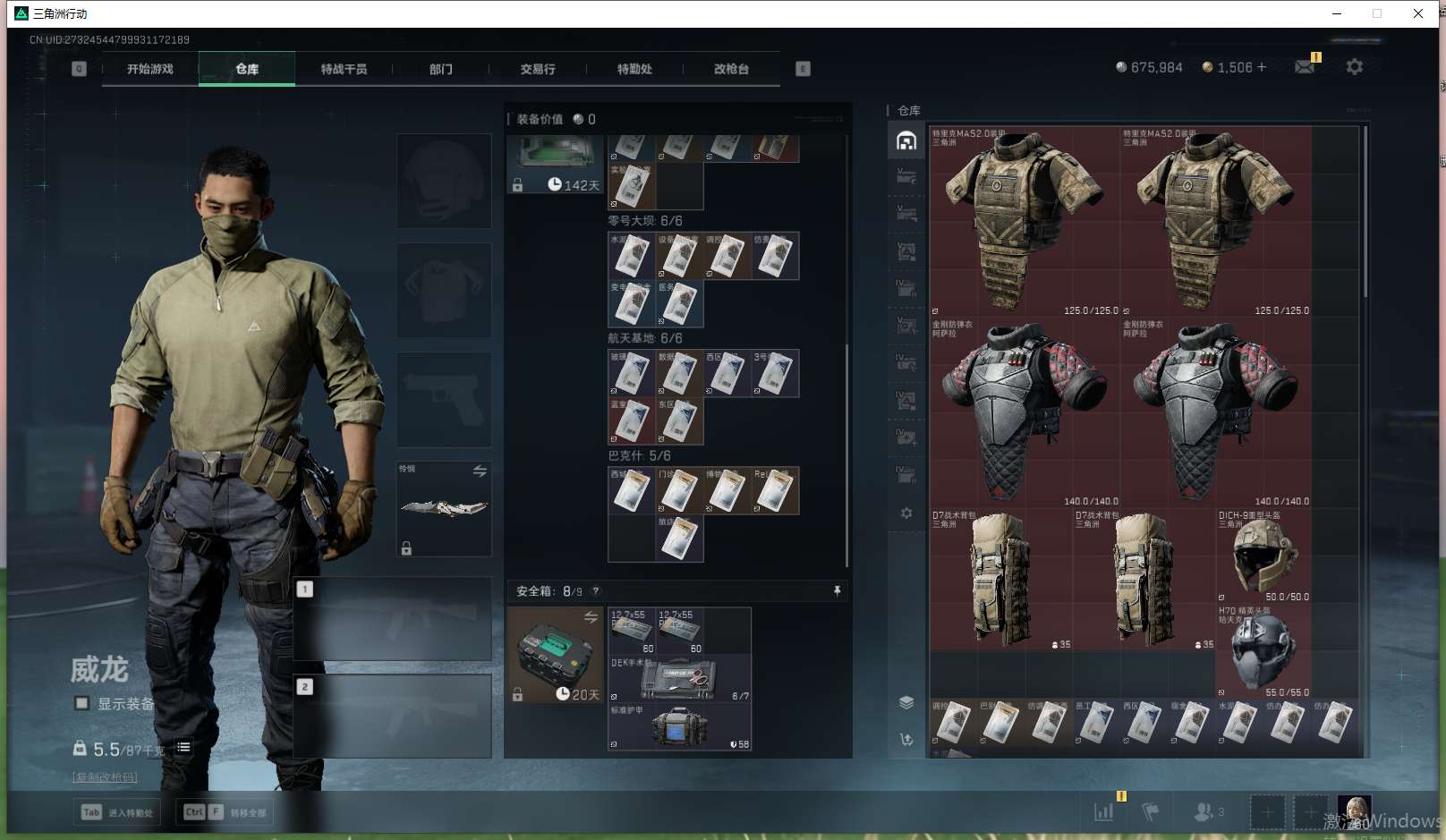Screen dimensions: 1446x840
Task: Toggle the pin icon on 安全箱 header
Action: point(838,591)
